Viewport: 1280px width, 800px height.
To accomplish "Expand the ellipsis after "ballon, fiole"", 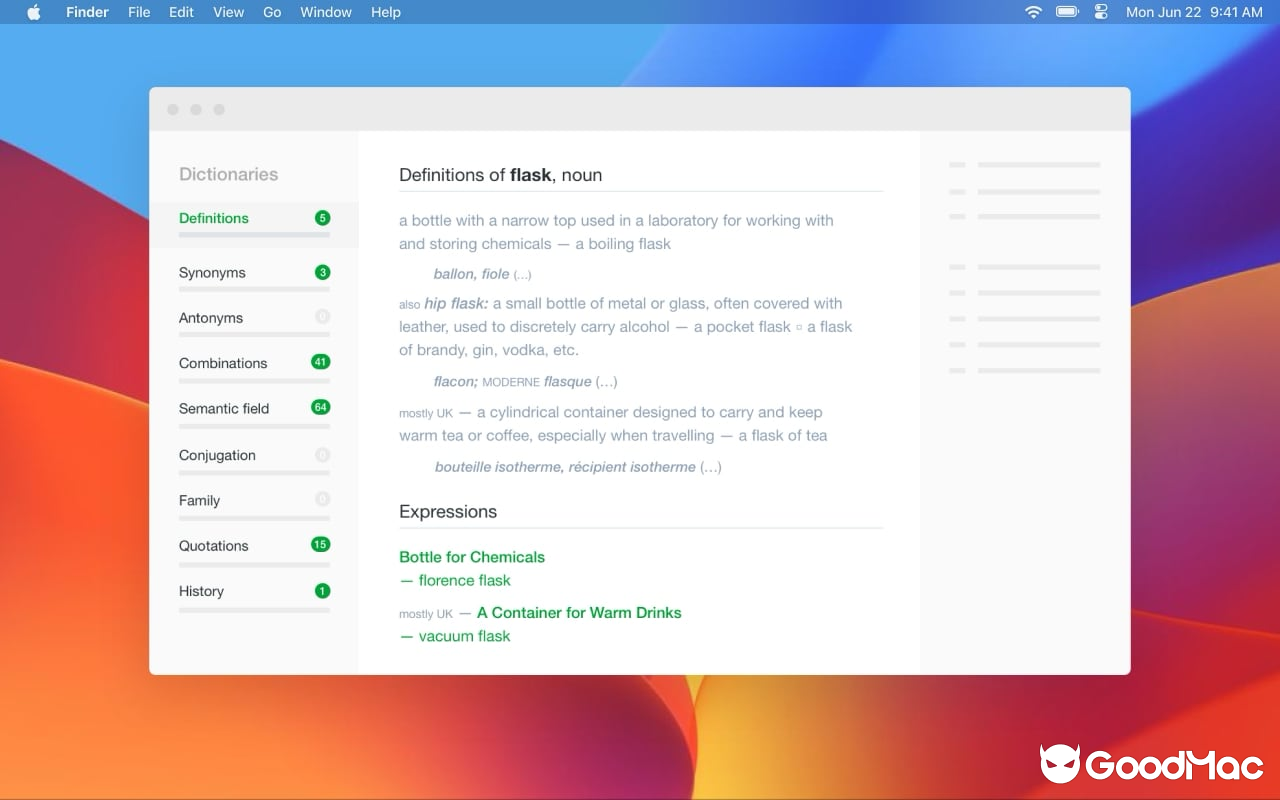I will pyautogui.click(x=522, y=274).
